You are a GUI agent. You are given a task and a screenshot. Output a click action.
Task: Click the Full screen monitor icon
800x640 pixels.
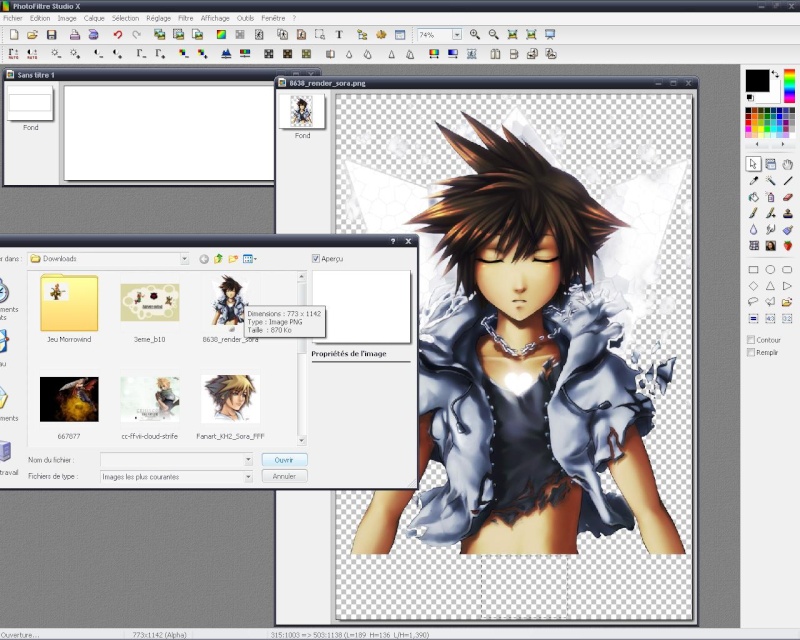point(549,35)
